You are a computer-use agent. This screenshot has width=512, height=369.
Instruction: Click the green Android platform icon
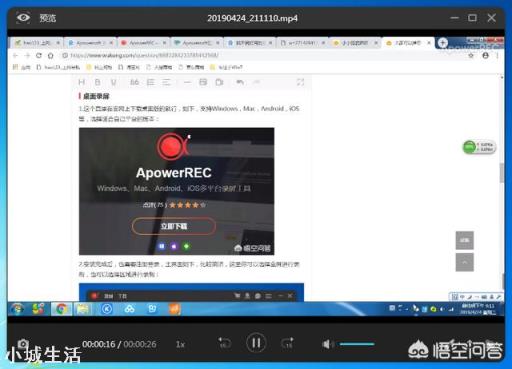pyautogui.click(x=186, y=246)
